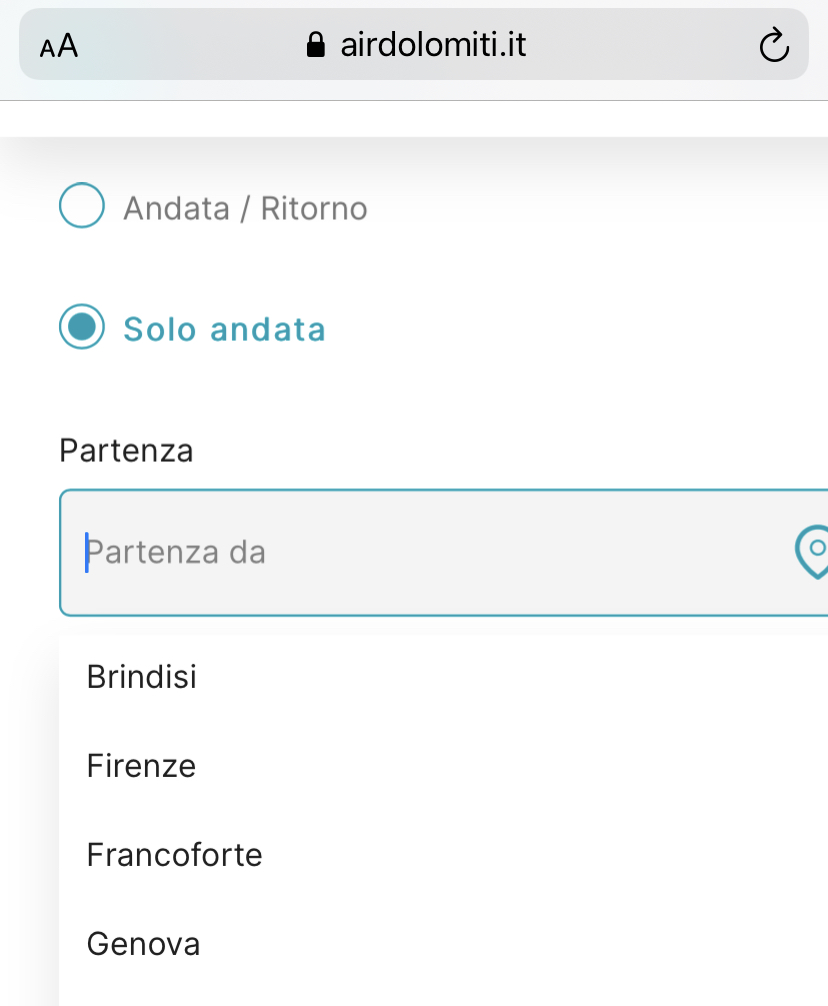The height and width of the screenshot is (1006, 828).
Task: Click the padlock security icon
Action: click(315, 45)
